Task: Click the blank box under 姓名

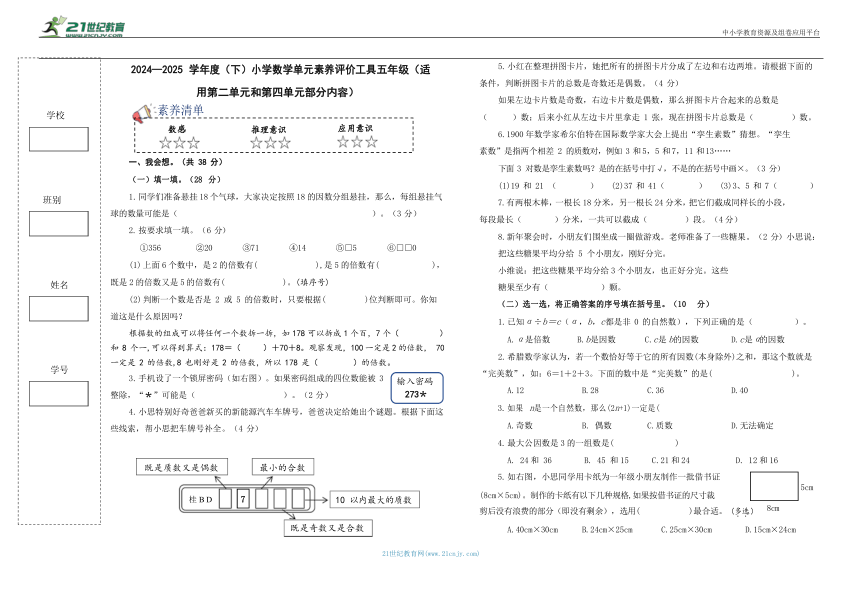Action: tap(59, 309)
